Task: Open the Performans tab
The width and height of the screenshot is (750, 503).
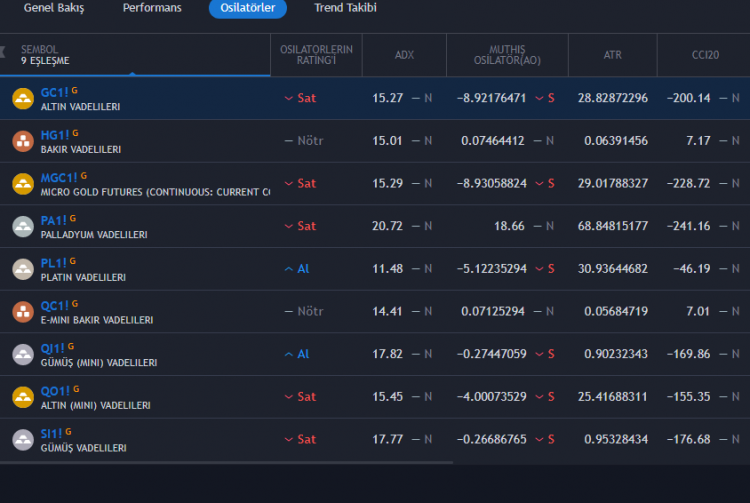Action: point(152,8)
